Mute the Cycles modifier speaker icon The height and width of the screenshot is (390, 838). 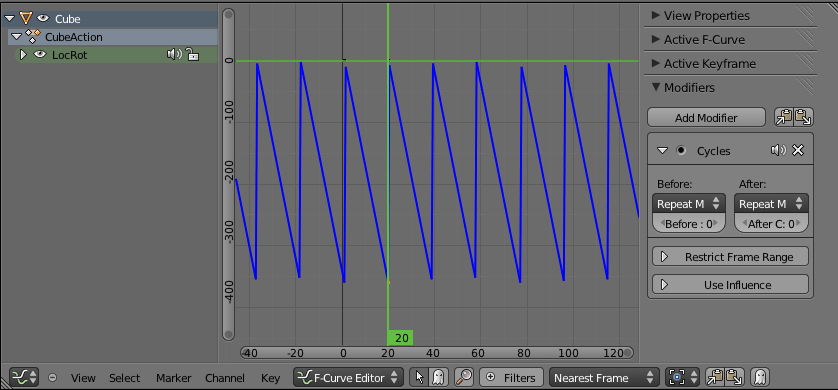(x=778, y=151)
